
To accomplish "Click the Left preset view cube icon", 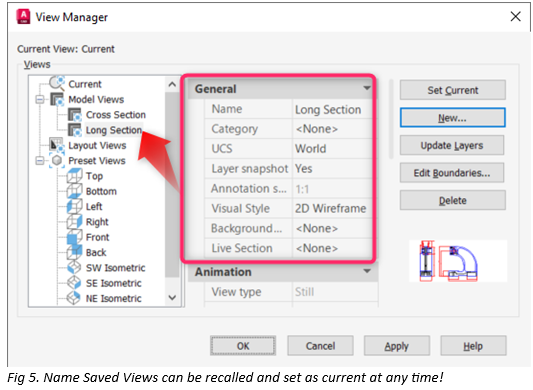I will click(x=74, y=206).
